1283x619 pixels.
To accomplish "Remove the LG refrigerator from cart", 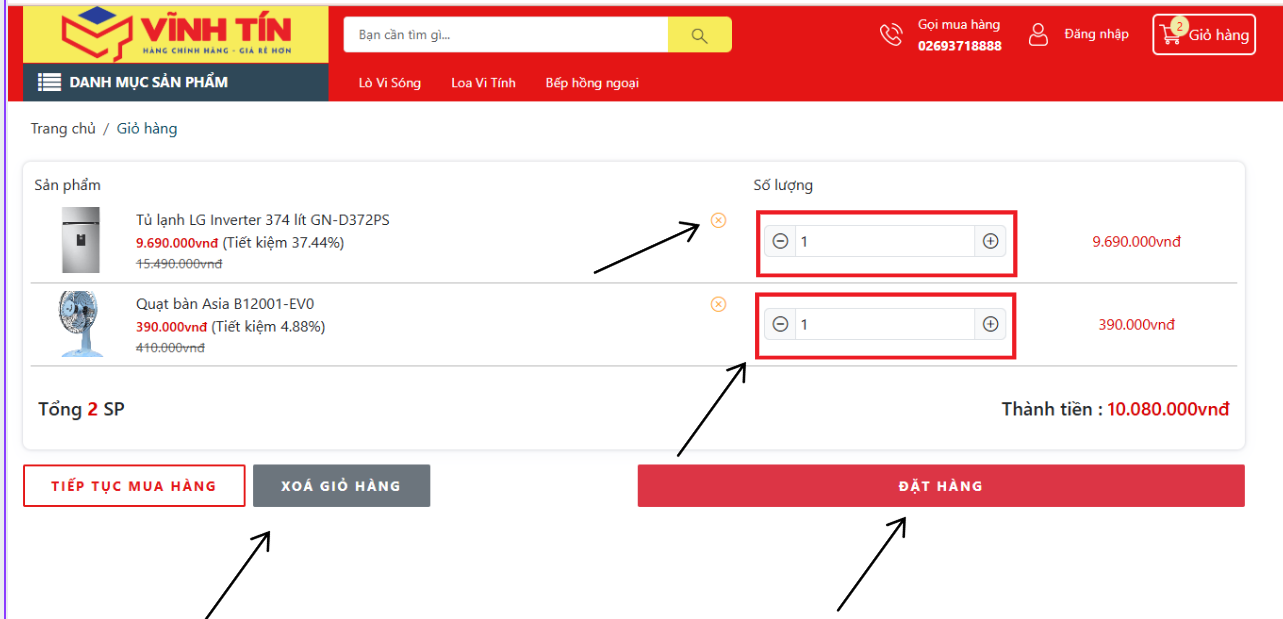I will click(718, 220).
